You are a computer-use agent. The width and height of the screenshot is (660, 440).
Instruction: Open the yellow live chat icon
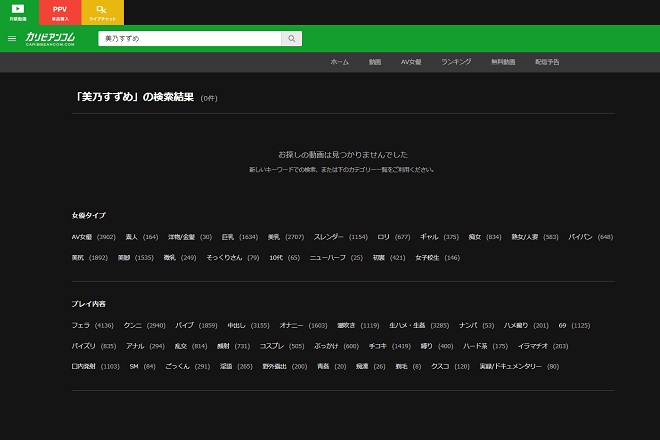click(102, 12)
